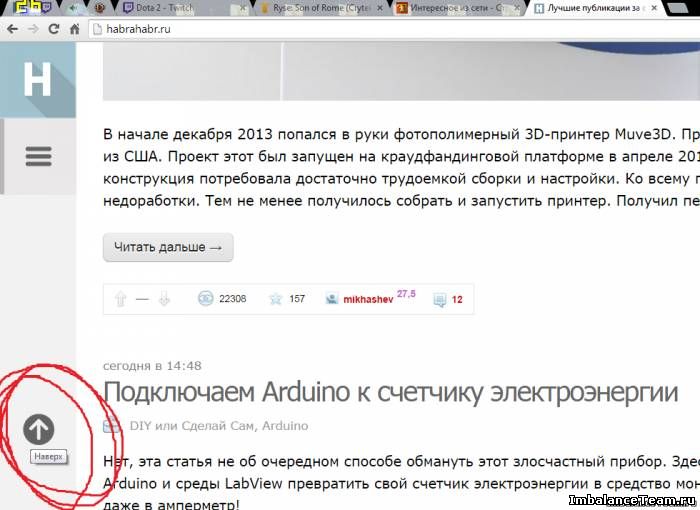The width and height of the screenshot is (700, 510).
Task: Downvote the post with down arrow
Action: pyautogui.click(x=164, y=299)
